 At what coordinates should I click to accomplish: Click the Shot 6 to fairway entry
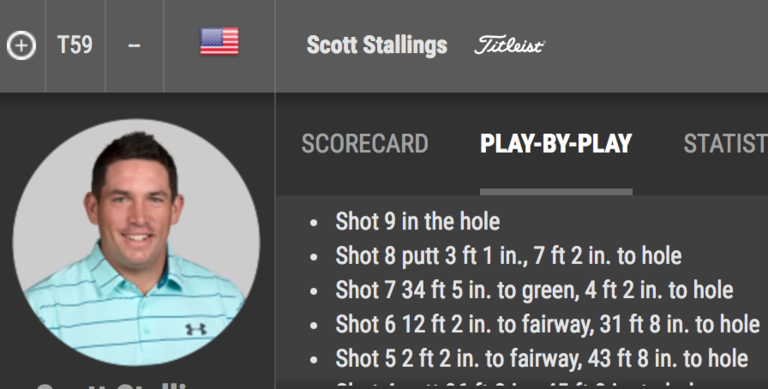548,324
